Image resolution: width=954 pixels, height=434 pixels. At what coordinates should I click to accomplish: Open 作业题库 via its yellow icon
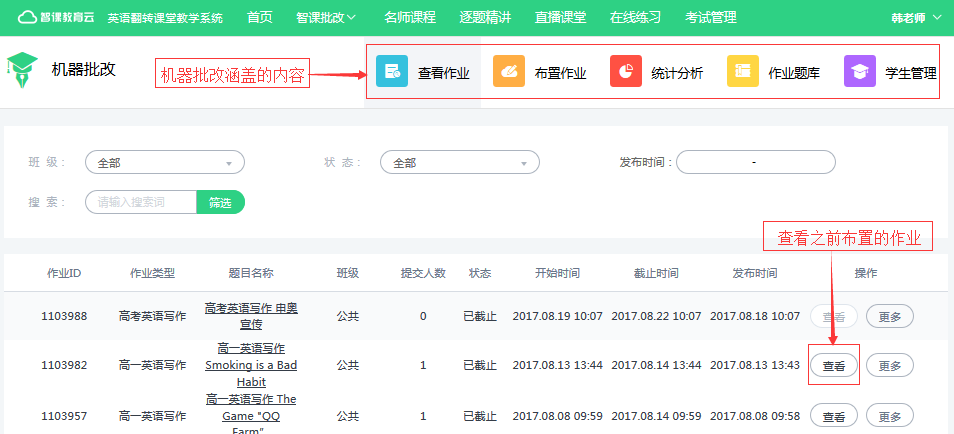[x=743, y=71]
